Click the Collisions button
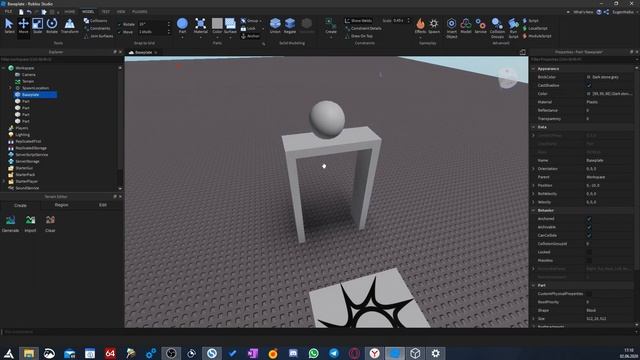This screenshot has height=360, width=640. 96,21
